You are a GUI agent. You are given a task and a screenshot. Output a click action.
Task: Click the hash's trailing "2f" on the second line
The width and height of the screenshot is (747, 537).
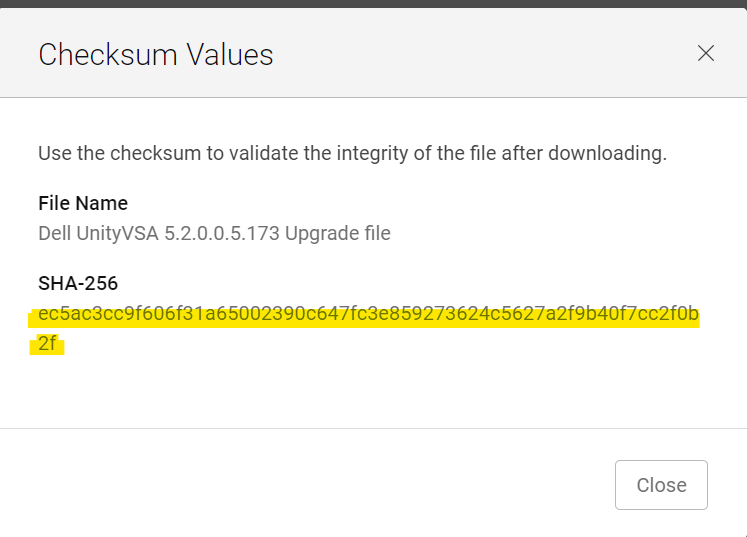[48, 345]
